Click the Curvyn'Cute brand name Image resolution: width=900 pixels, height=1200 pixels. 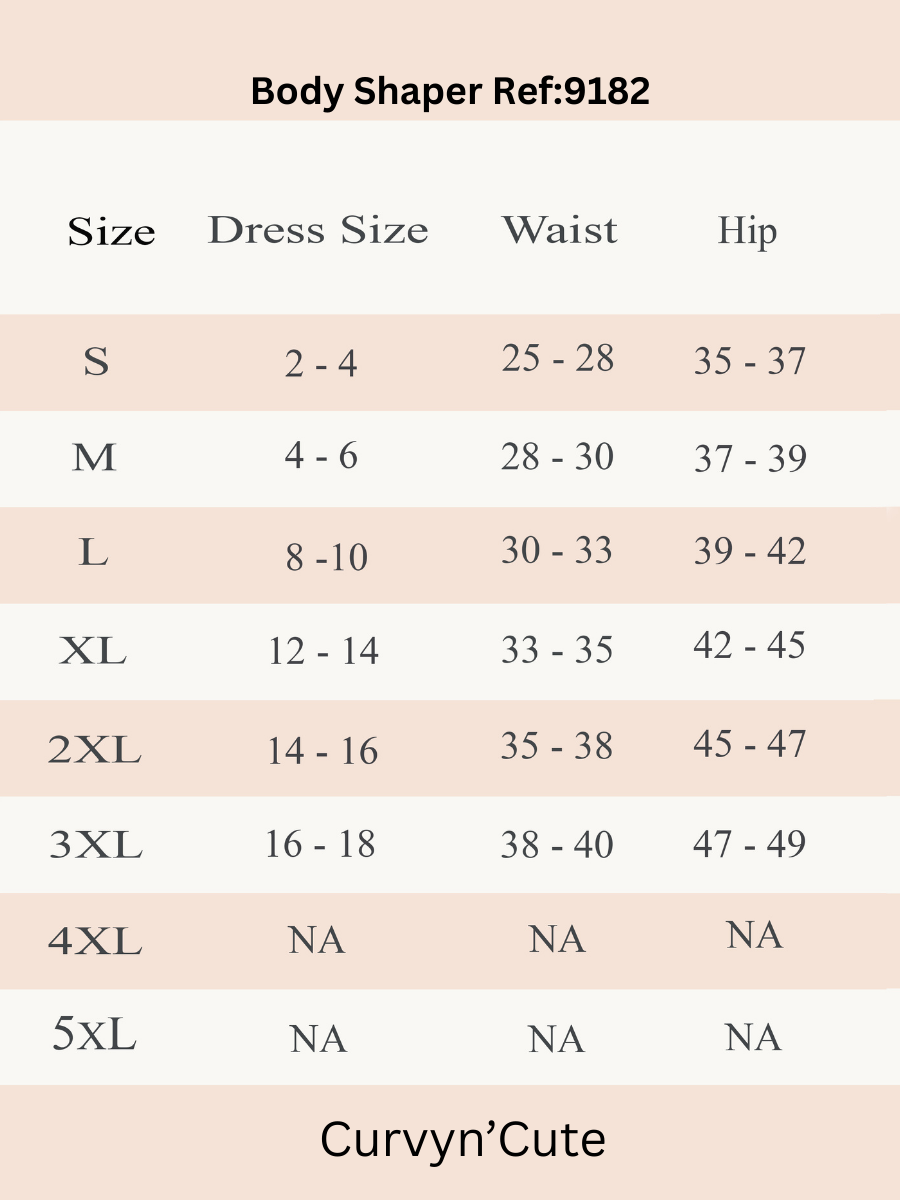pos(463,1140)
